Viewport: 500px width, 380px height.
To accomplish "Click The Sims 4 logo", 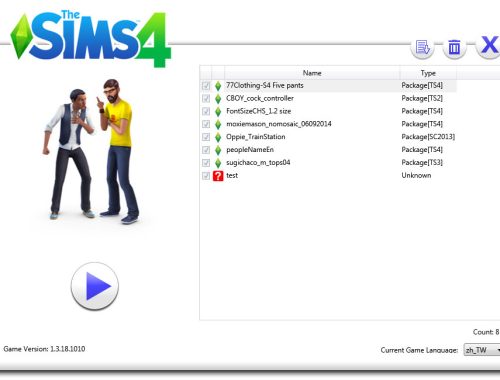I will pyautogui.click(x=91, y=39).
